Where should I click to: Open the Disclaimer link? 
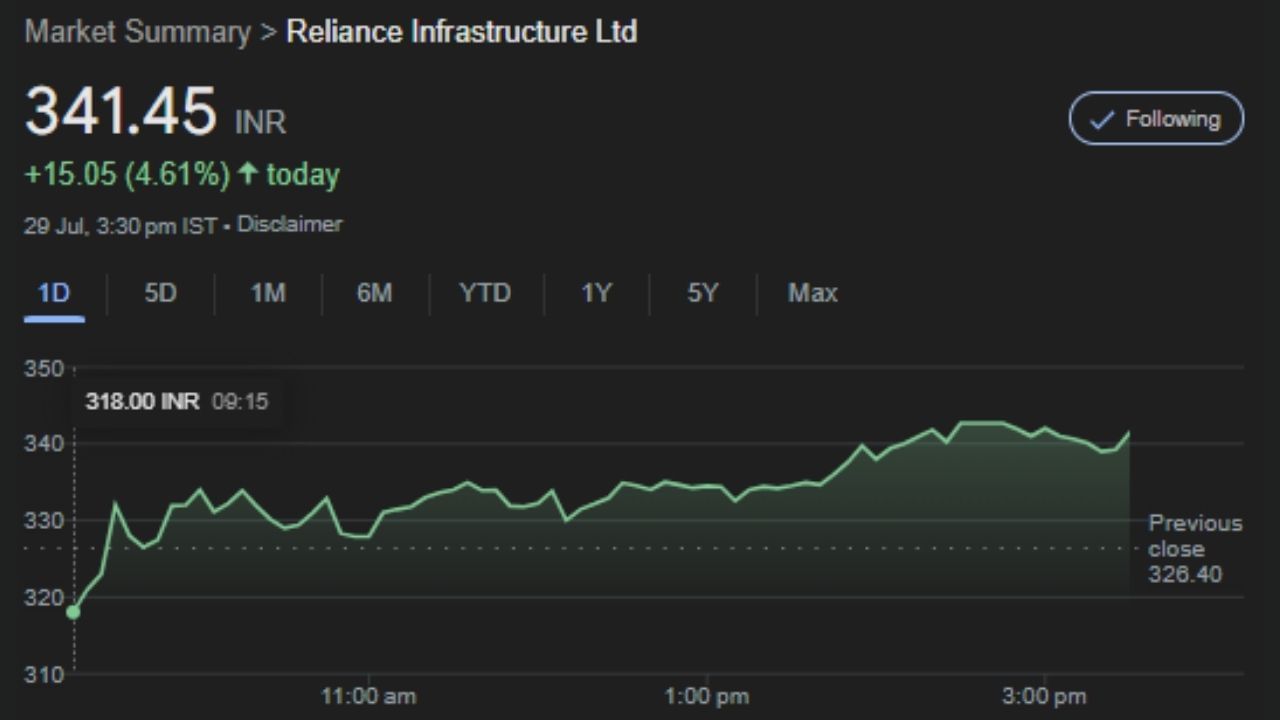[x=289, y=225]
